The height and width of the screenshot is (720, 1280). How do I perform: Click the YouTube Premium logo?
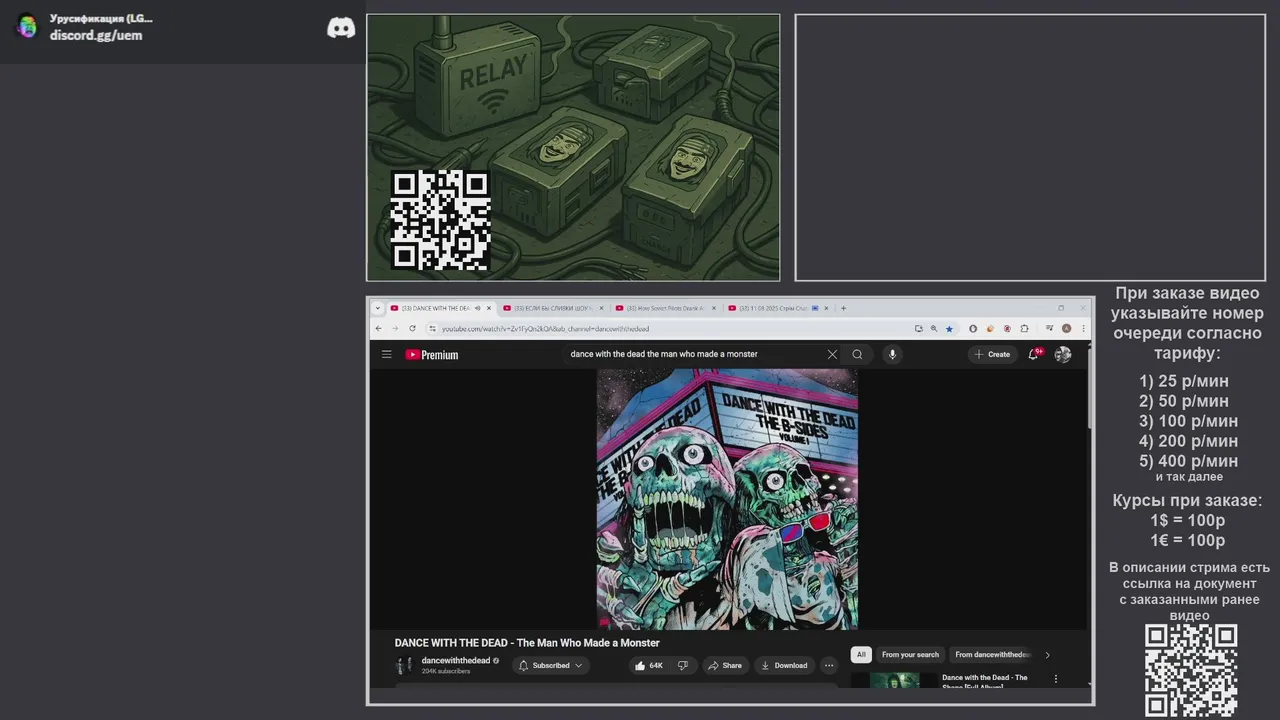click(432, 355)
